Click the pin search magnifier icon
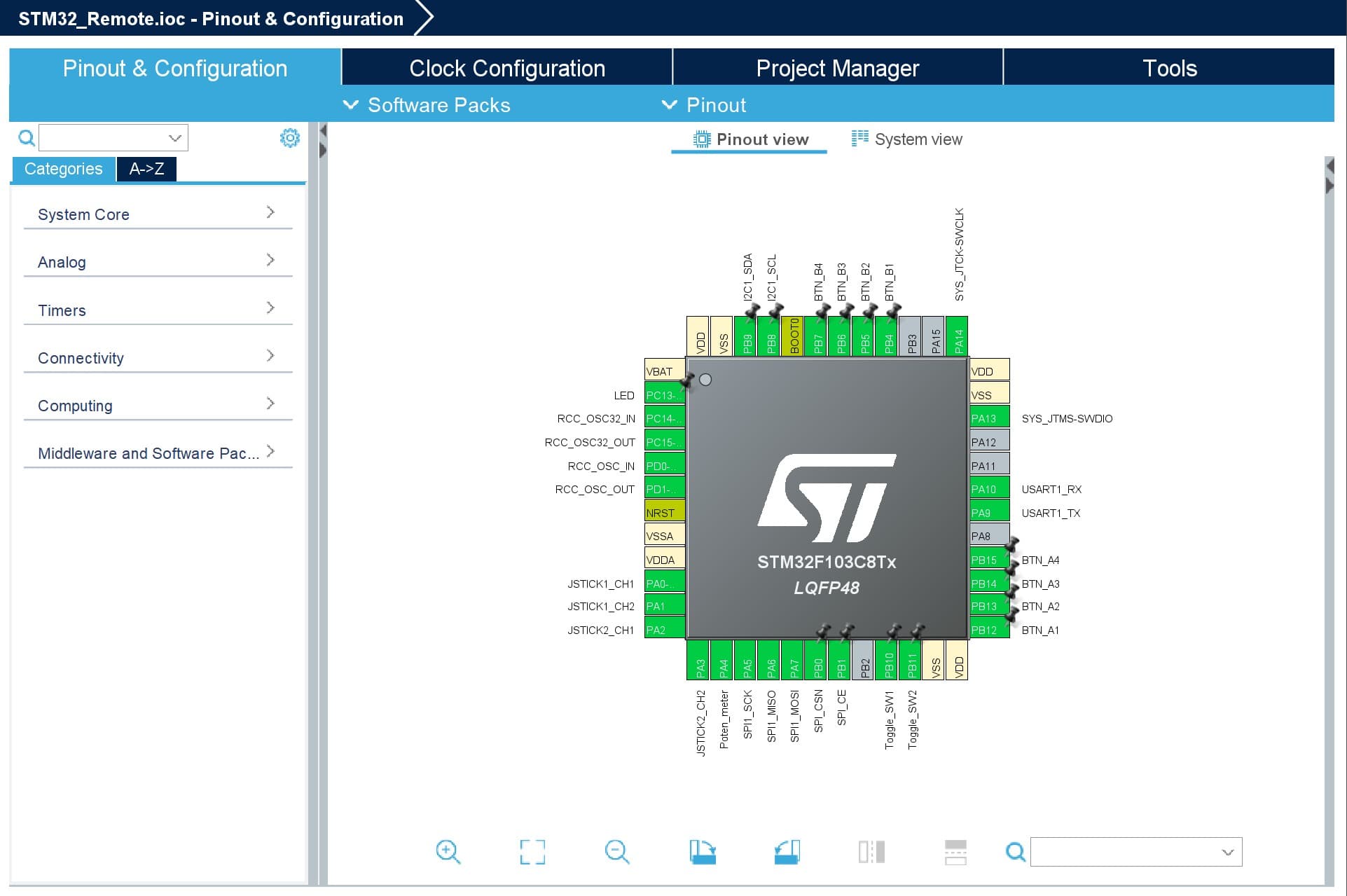The width and height of the screenshot is (1347, 896). [x=1015, y=852]
